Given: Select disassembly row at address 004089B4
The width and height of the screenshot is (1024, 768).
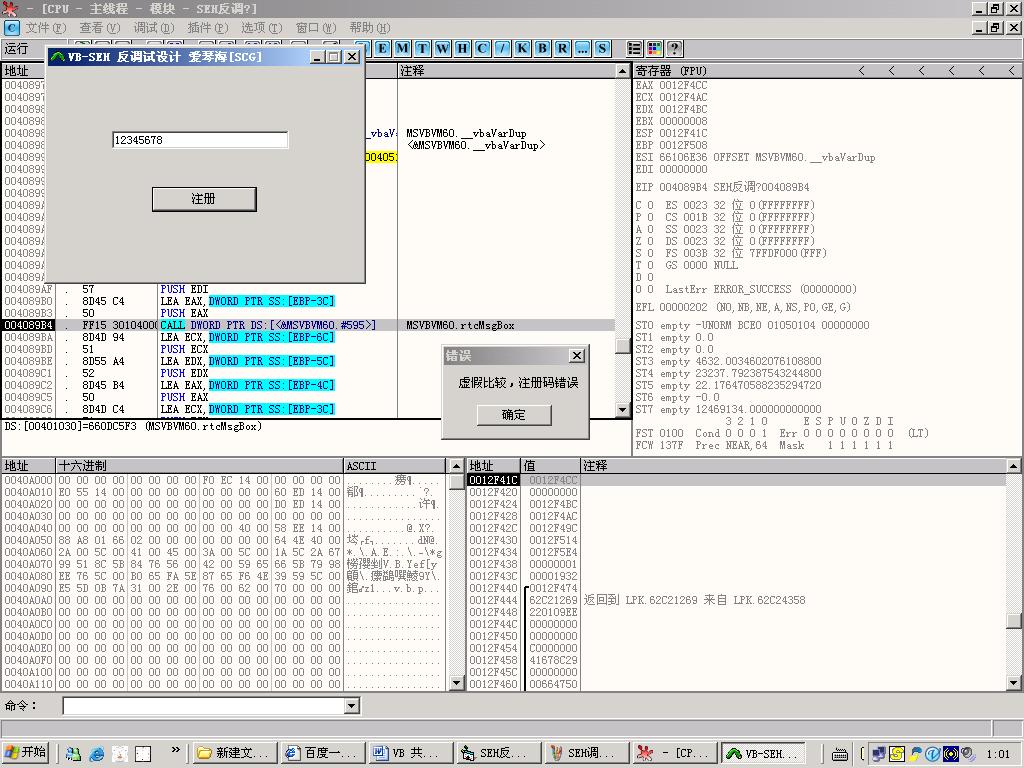Looking at the screenshot, I should click(x=308, y=325).
